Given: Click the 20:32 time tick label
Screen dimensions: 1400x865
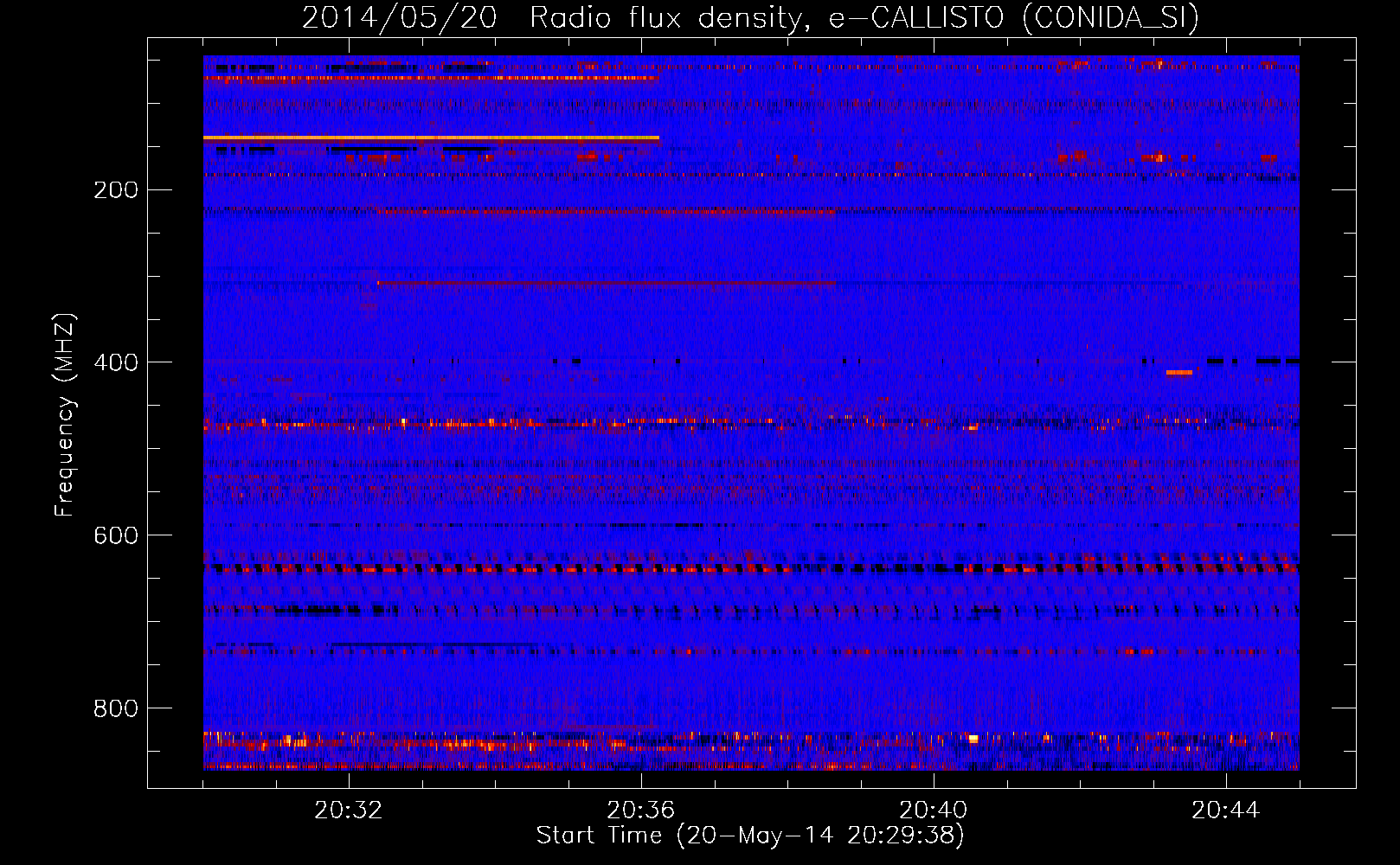Looking at the screenshot, I should pyautogui.click(x=349, y=811).
